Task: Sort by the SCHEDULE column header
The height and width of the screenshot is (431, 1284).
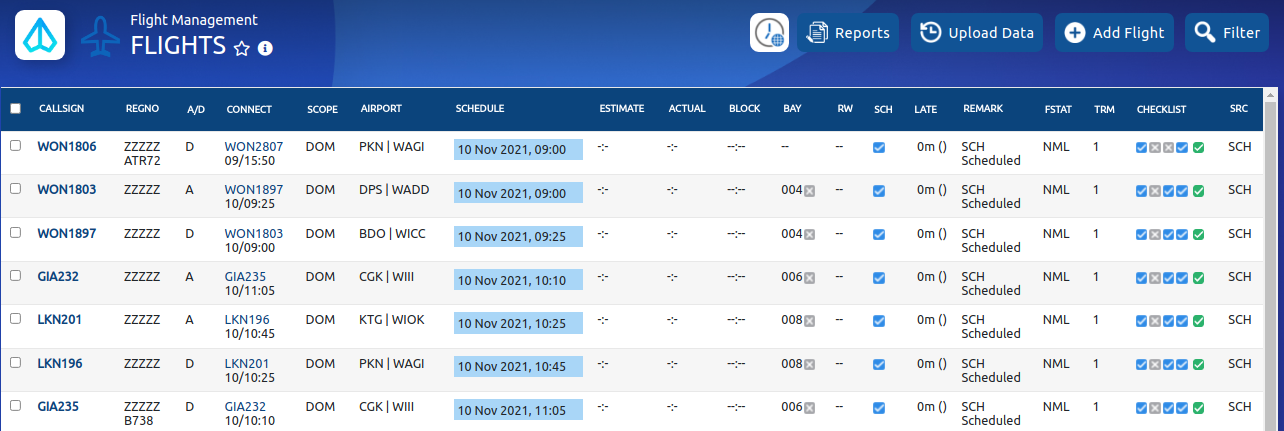Action: [x=480, y=108]
